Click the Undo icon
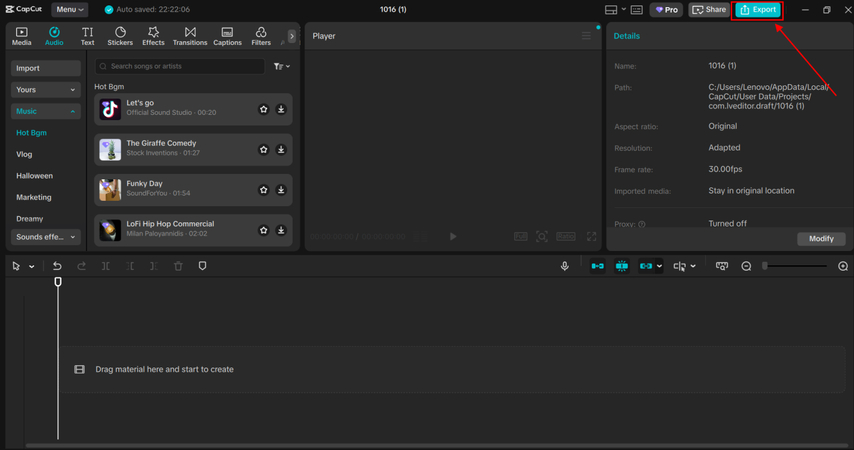 click(x=57, y=266)
